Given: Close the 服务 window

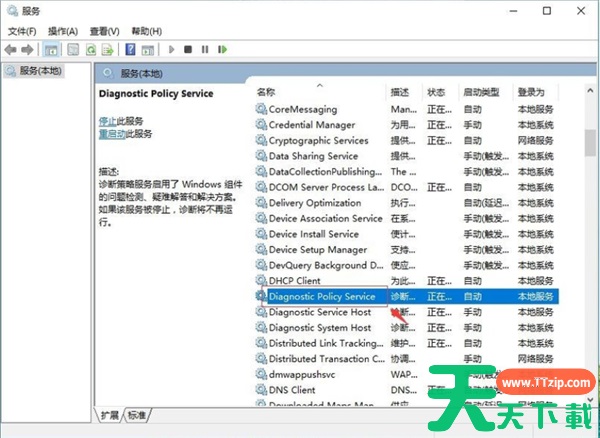Looking at the screenshot, I should pos(581,11).
